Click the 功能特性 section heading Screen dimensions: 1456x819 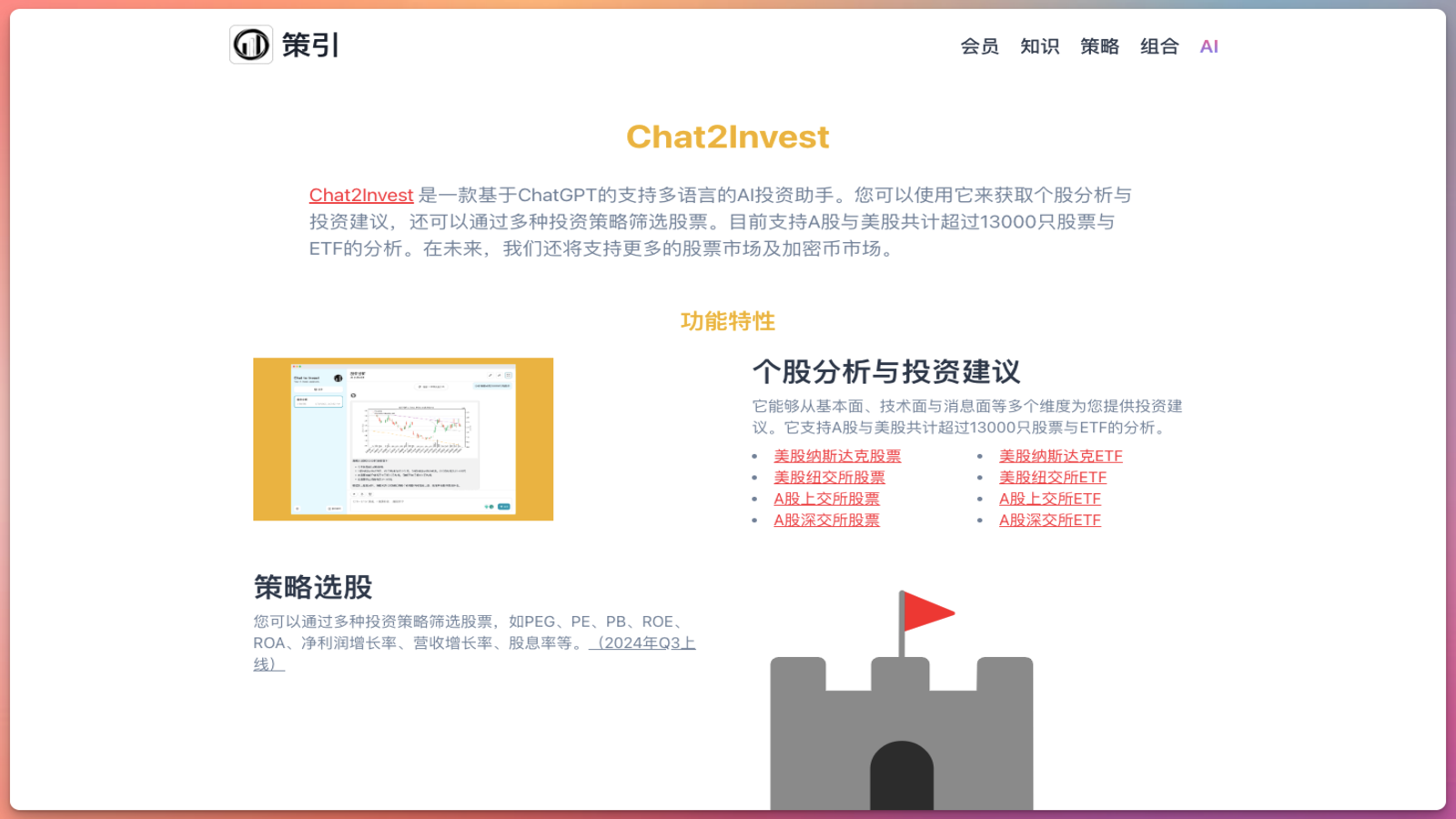click(727, 321)
